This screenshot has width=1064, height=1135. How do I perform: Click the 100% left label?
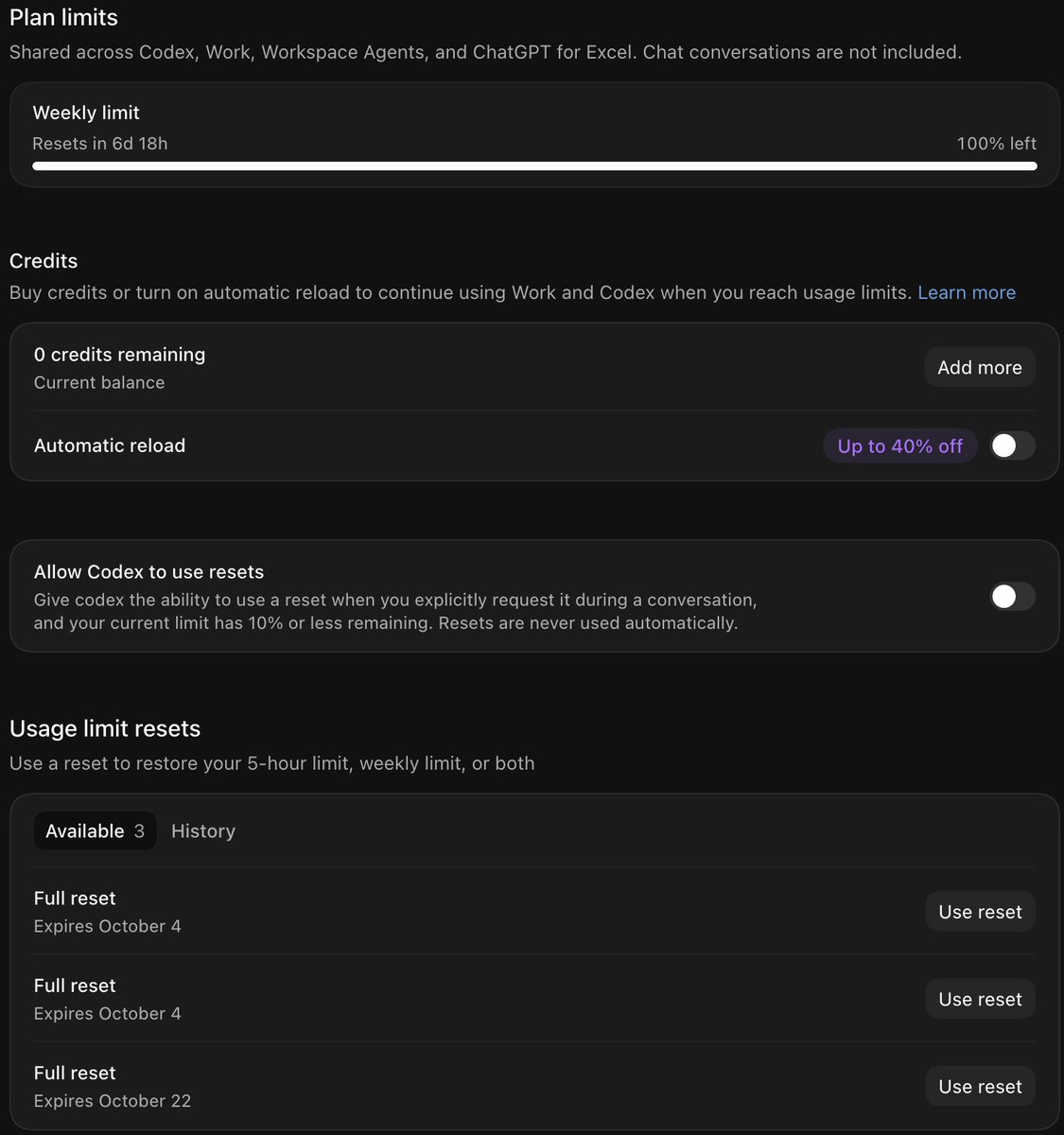997,144
